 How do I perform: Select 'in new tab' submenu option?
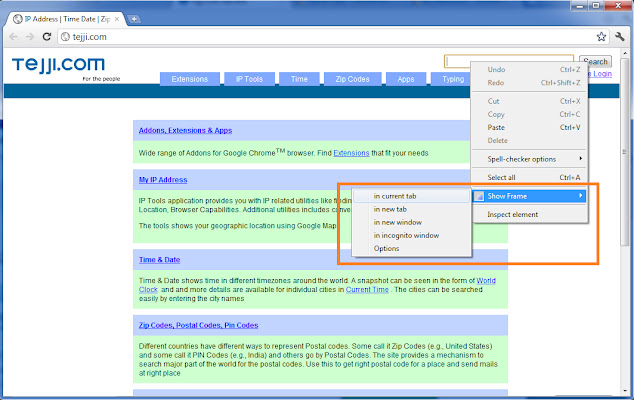click(x=412, y=209)
